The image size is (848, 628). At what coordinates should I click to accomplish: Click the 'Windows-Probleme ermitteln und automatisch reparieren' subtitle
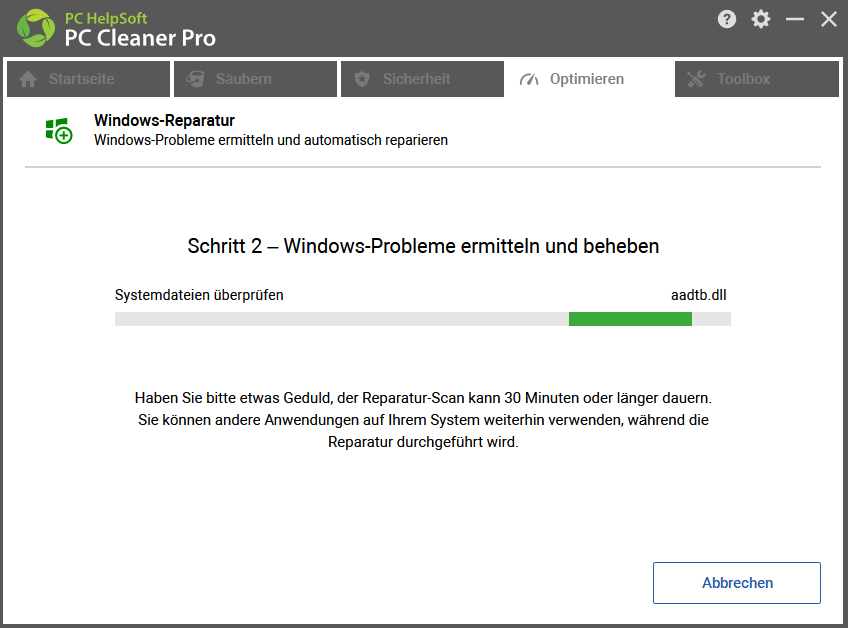pyautogui.click(x=271, y=140)
